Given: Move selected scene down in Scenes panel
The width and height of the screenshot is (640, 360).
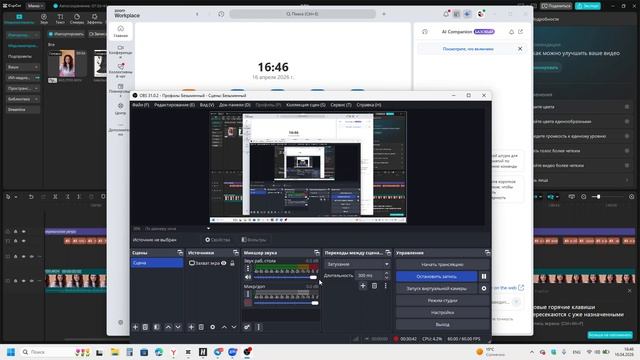Looking at the screenshot, I should [178, 327].
